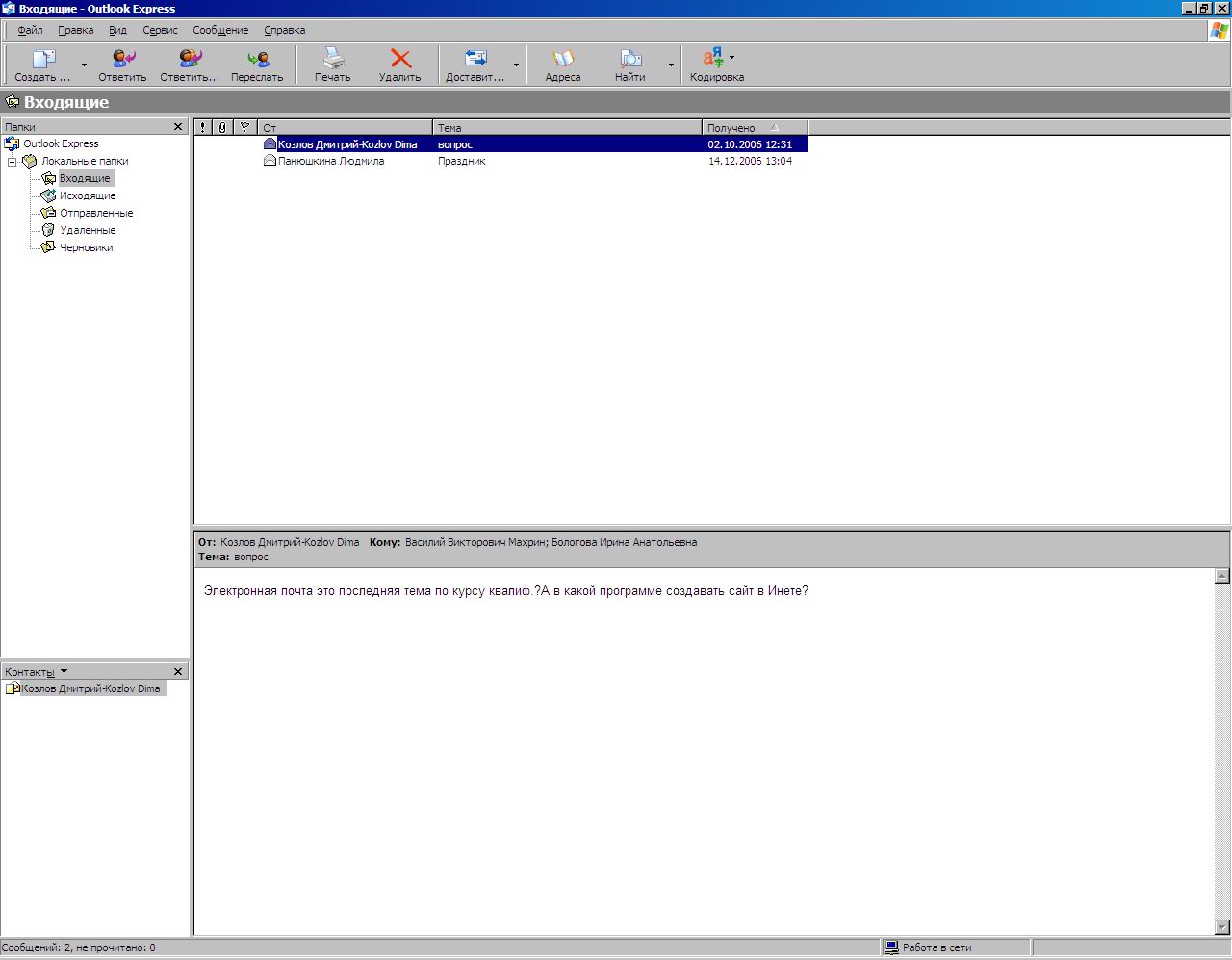Open the Сообщение menu
1232x960 pixels.
click(x=220, y=30)
